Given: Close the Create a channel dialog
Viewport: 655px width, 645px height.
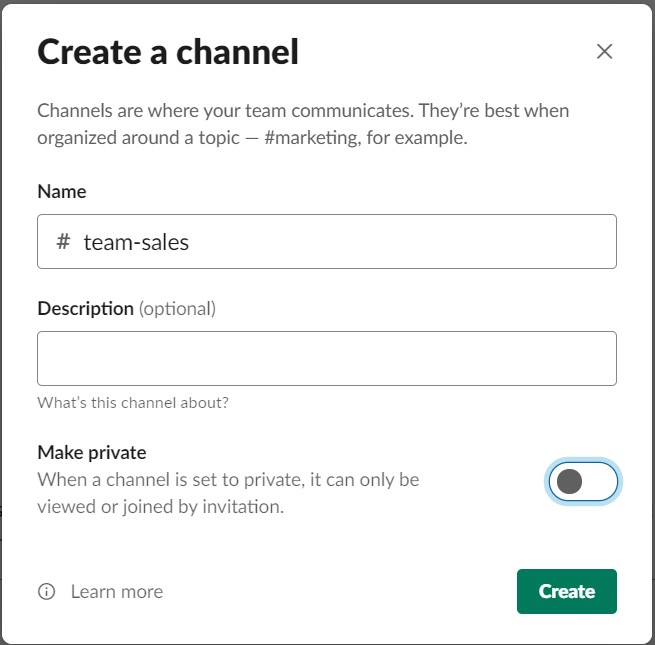Looking at the screenshot, I should (604, 52).
